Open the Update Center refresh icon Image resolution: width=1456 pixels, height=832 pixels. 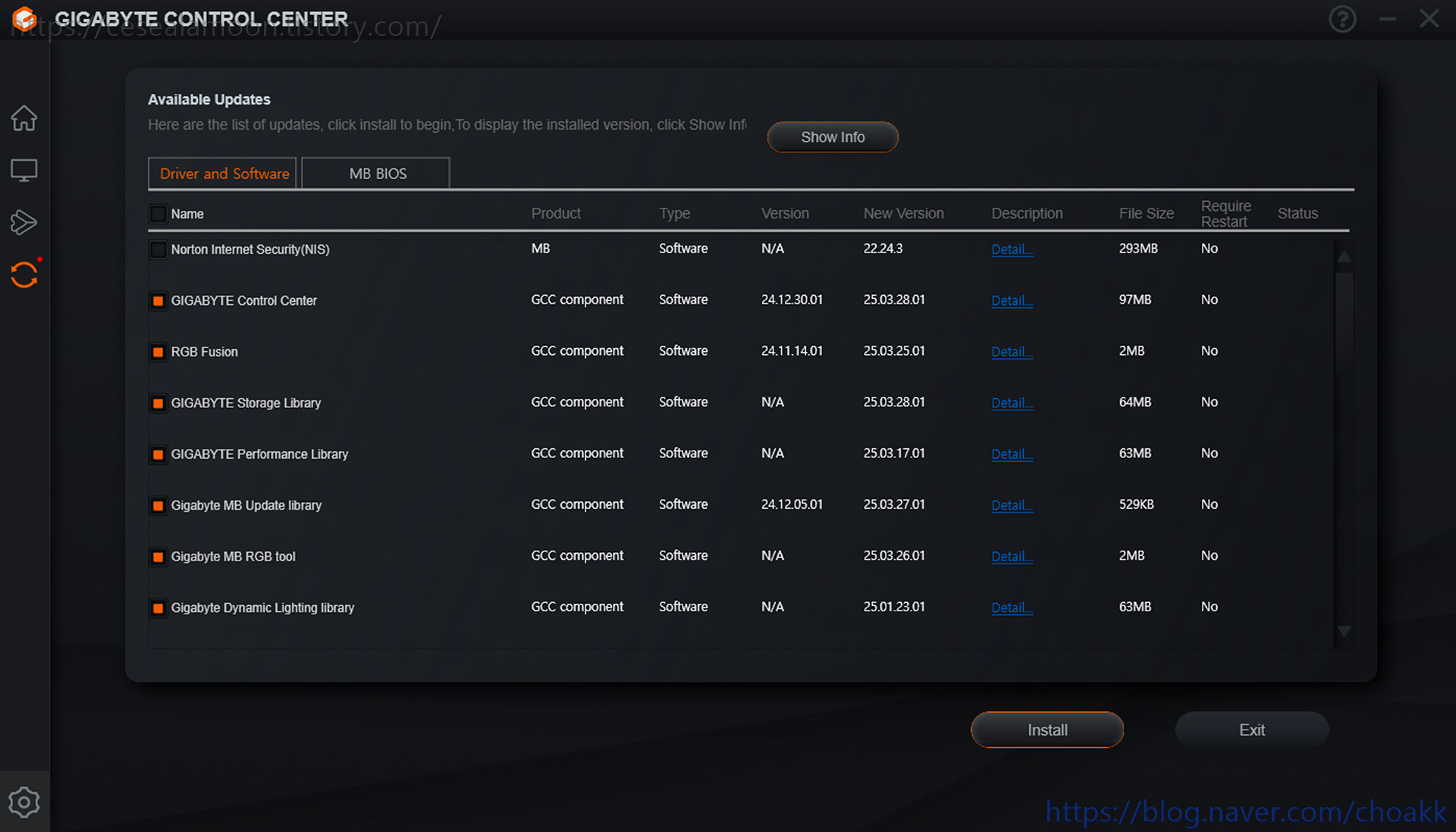24,275
